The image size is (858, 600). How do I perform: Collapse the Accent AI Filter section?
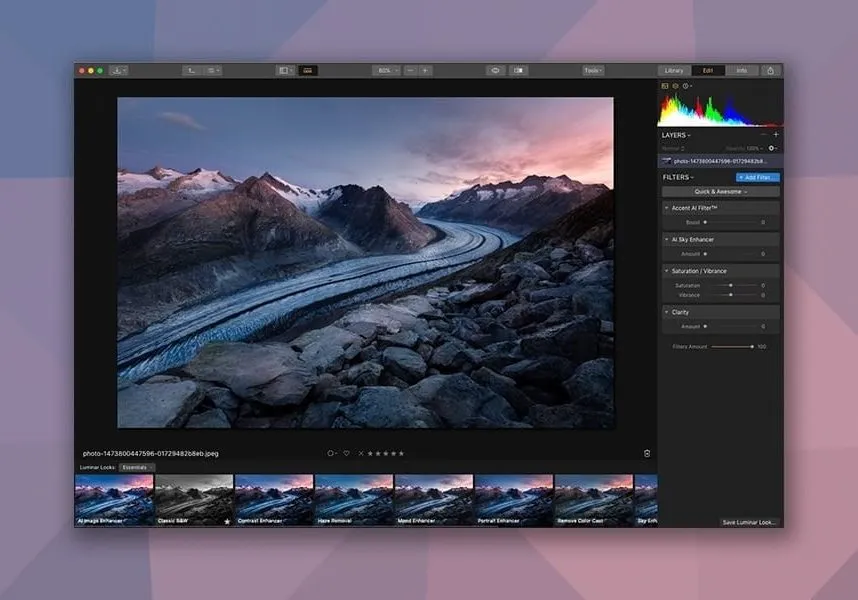pyautogui.click(x=667, y=208)
